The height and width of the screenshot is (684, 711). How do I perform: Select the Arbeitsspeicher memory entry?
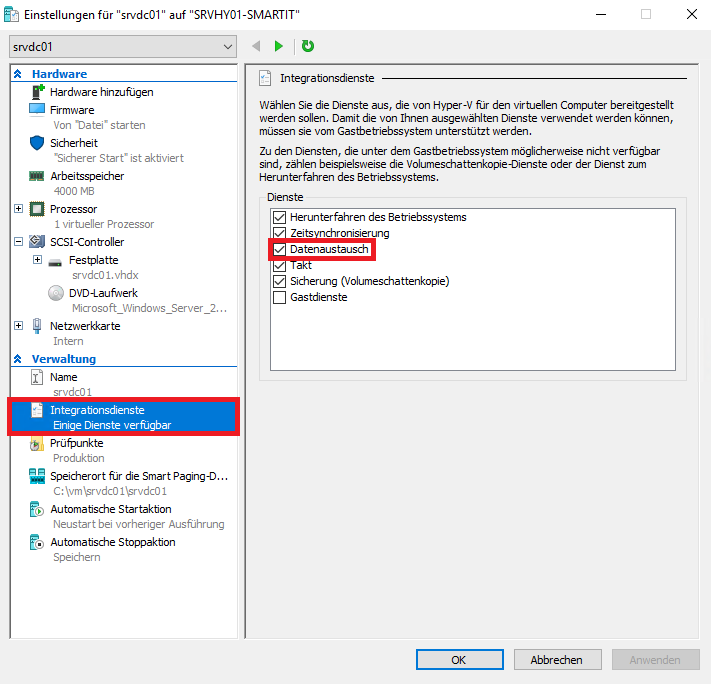[x=89, y=176]
